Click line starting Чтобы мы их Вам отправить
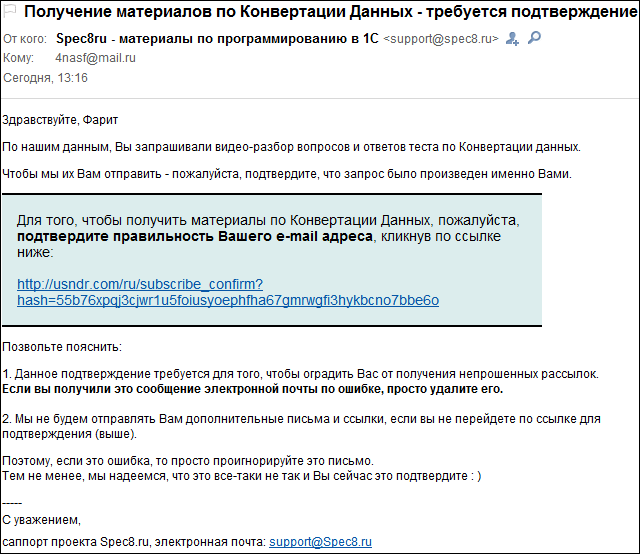Viewport: 640px width, 554px height. (287, 174)
